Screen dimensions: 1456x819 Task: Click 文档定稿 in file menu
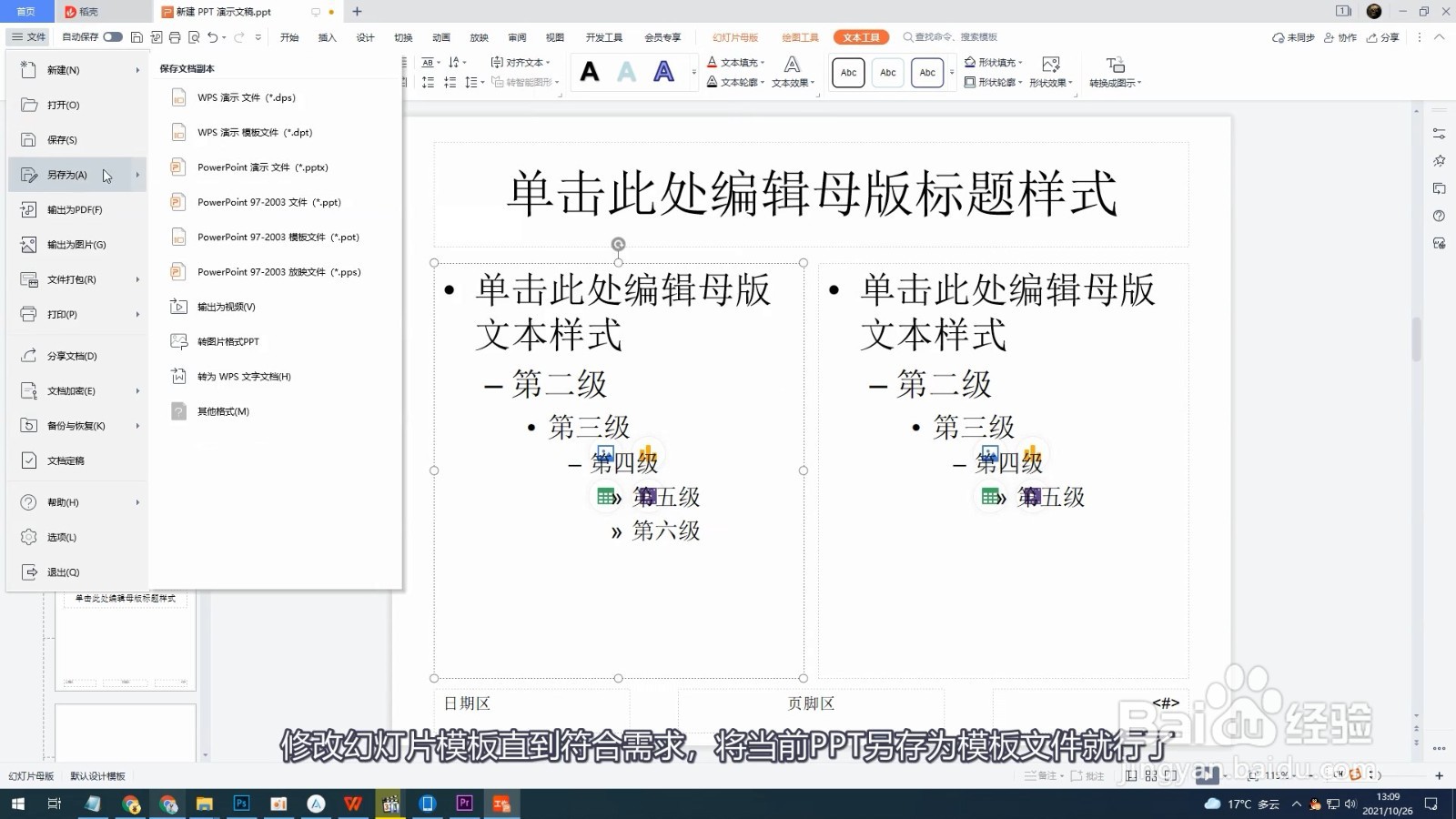click(78, 460)
